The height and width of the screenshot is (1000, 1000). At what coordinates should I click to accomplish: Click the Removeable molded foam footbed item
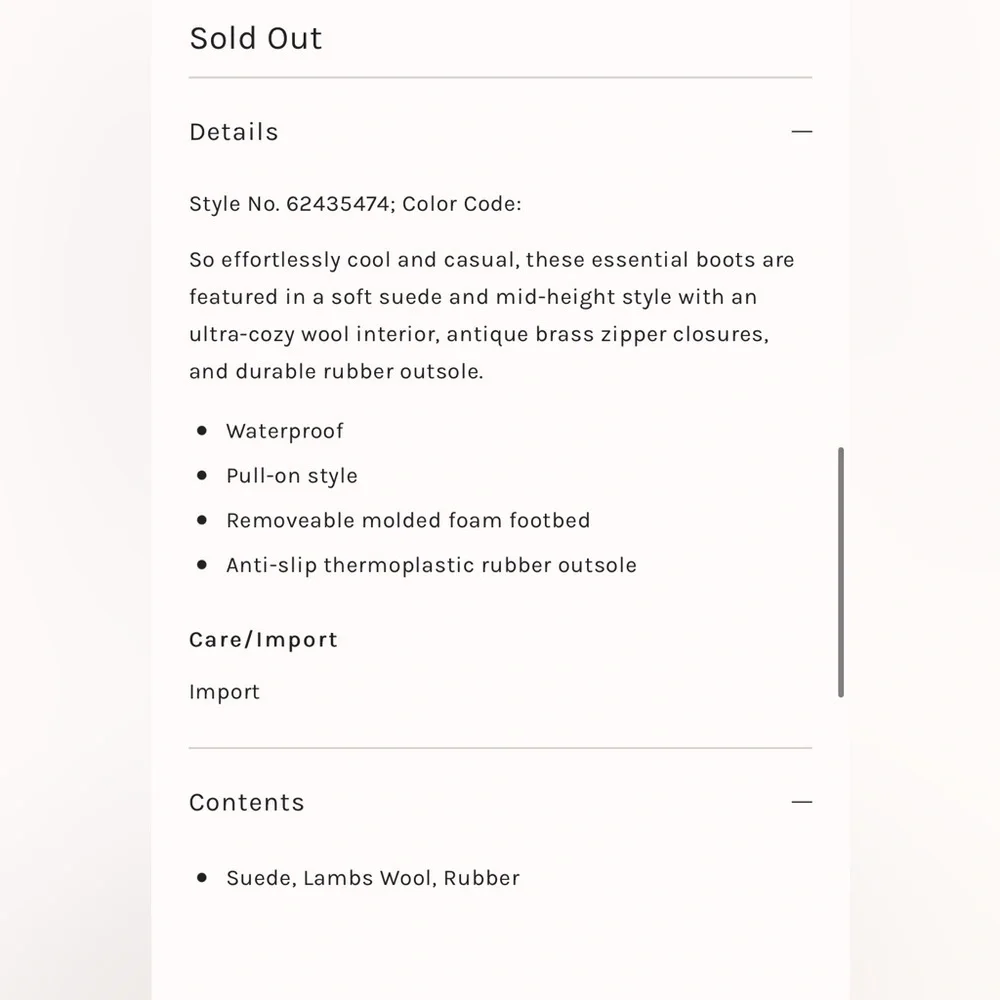(x=408, y=520)
